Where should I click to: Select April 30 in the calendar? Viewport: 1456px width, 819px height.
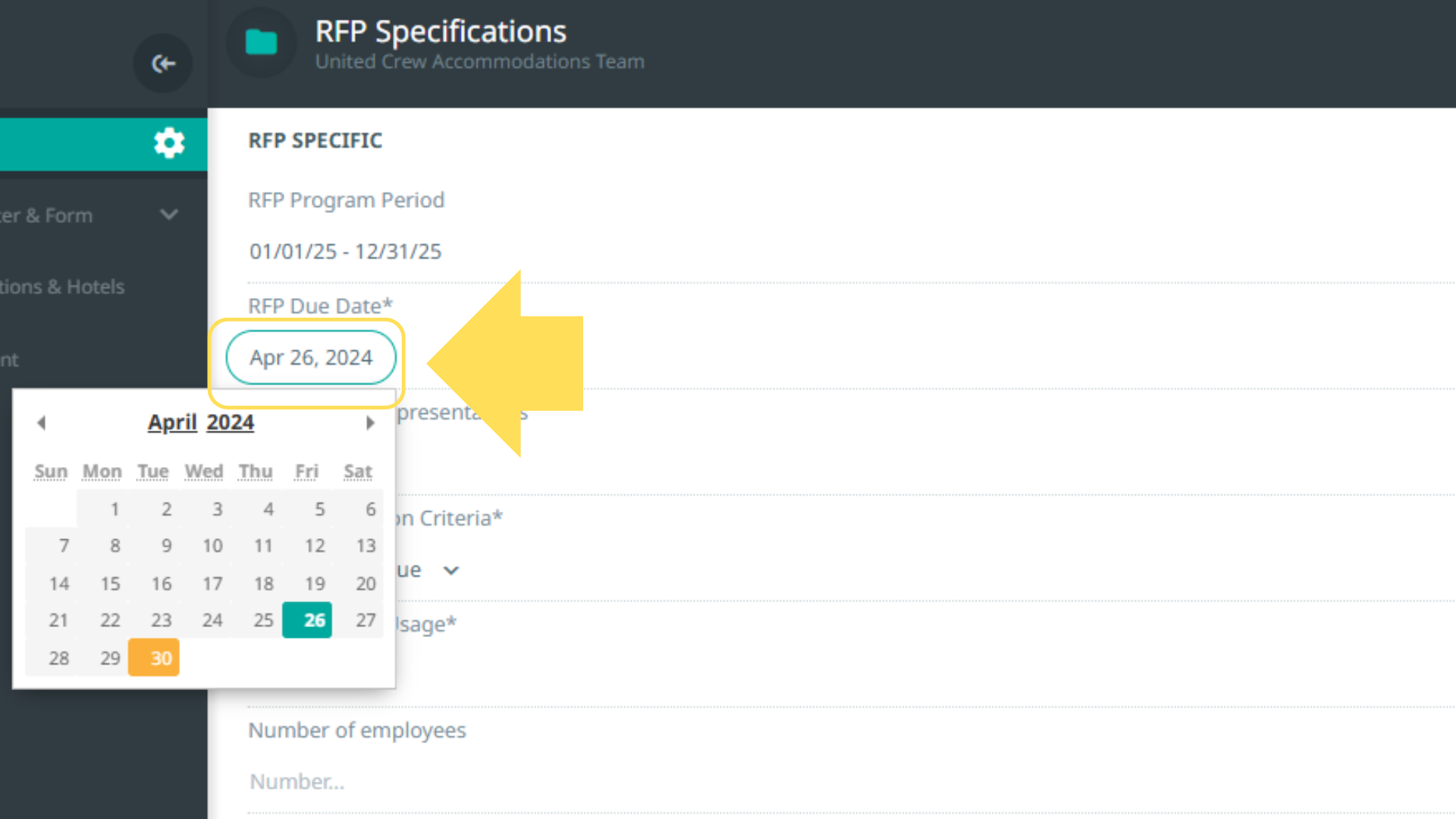[154, 657]
